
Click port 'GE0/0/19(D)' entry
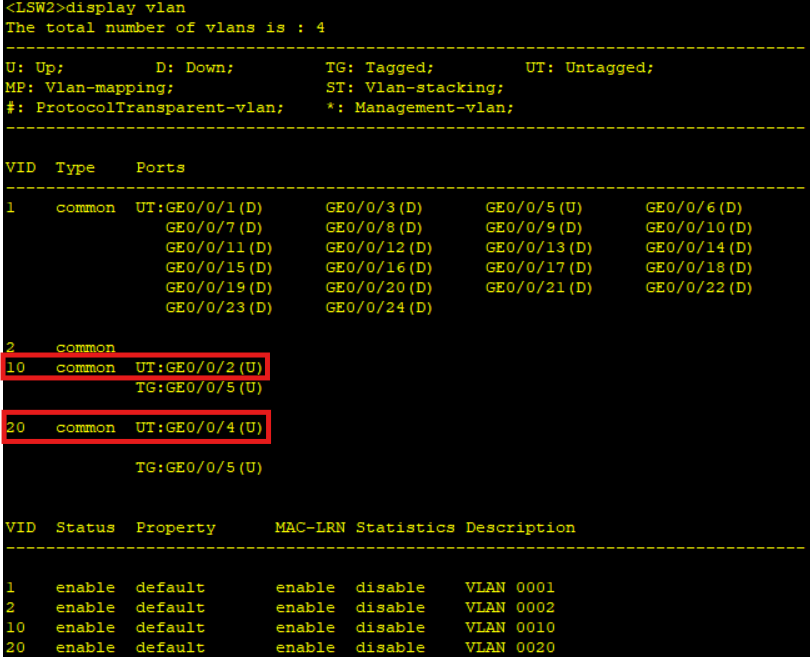(219, 288)
